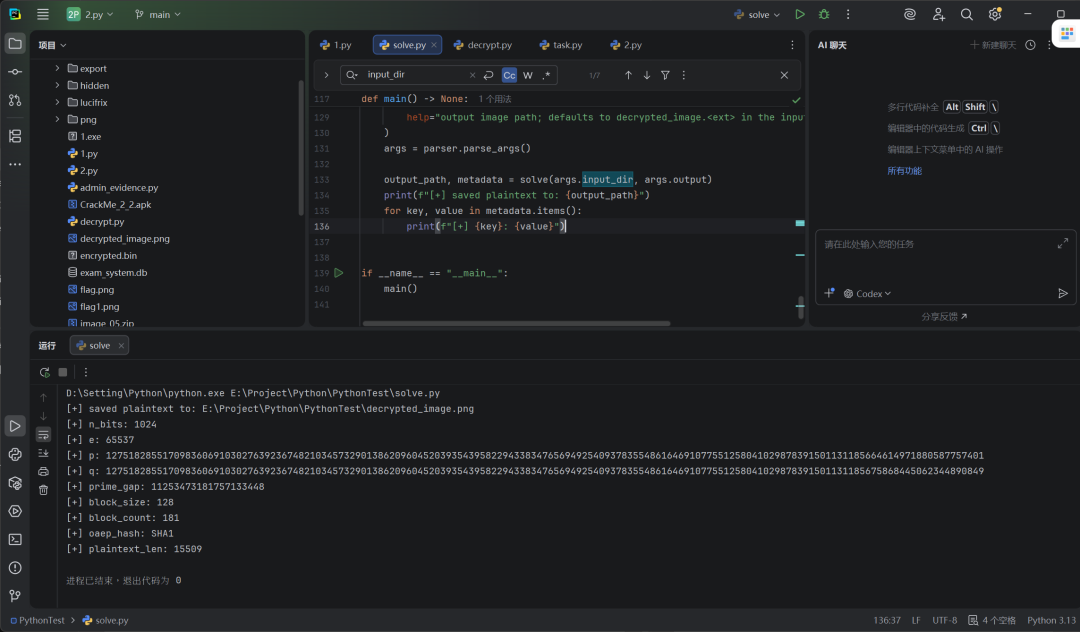Clear all console output trash icon
Viewport: 1080px width, 632px height.
pos(43,490)
